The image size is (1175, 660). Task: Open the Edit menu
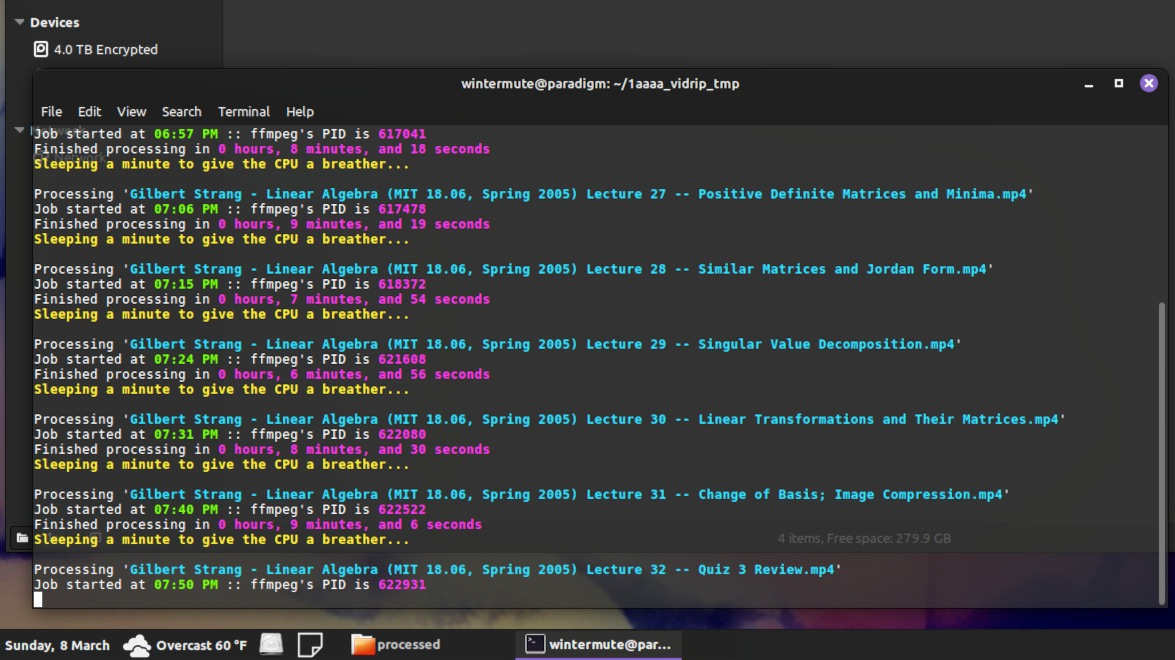(90, 112)
